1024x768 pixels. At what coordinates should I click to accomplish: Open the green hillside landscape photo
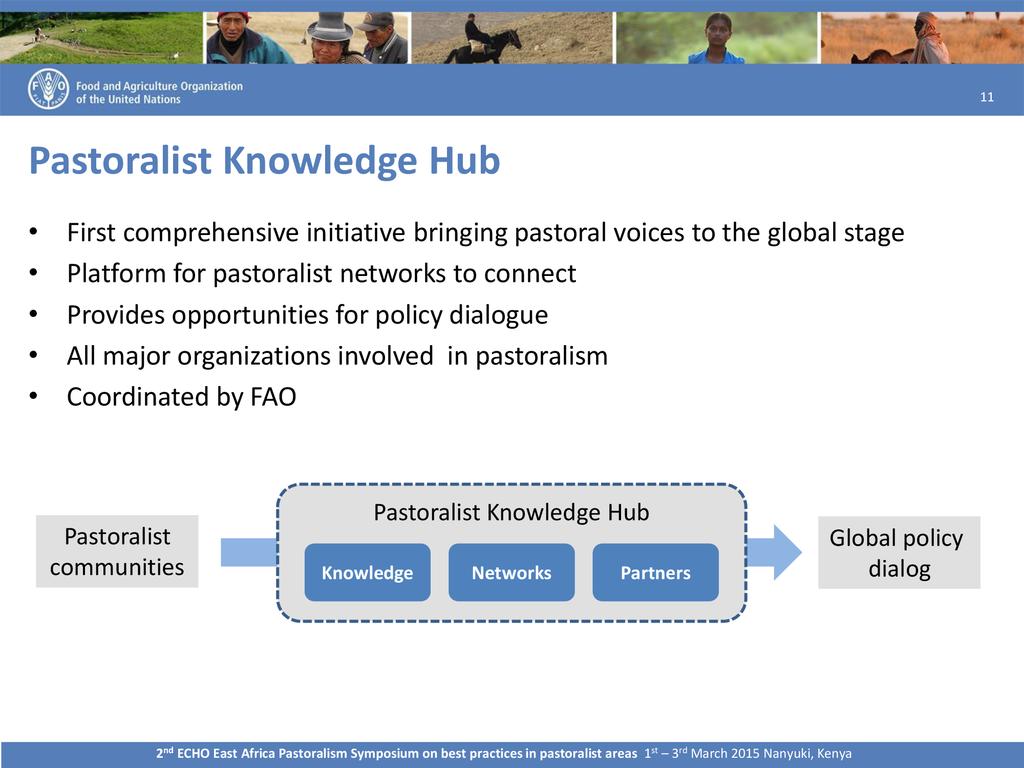(100, 38)
